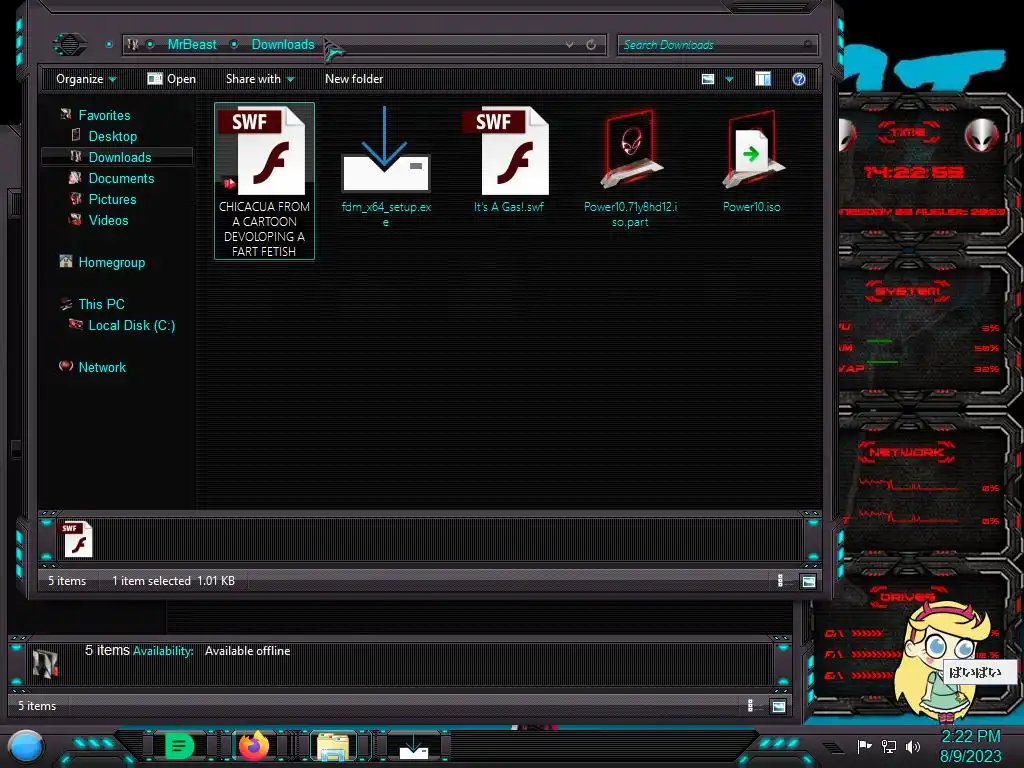
Task: Click large icons view in back window
Action: tap(778, 706)
